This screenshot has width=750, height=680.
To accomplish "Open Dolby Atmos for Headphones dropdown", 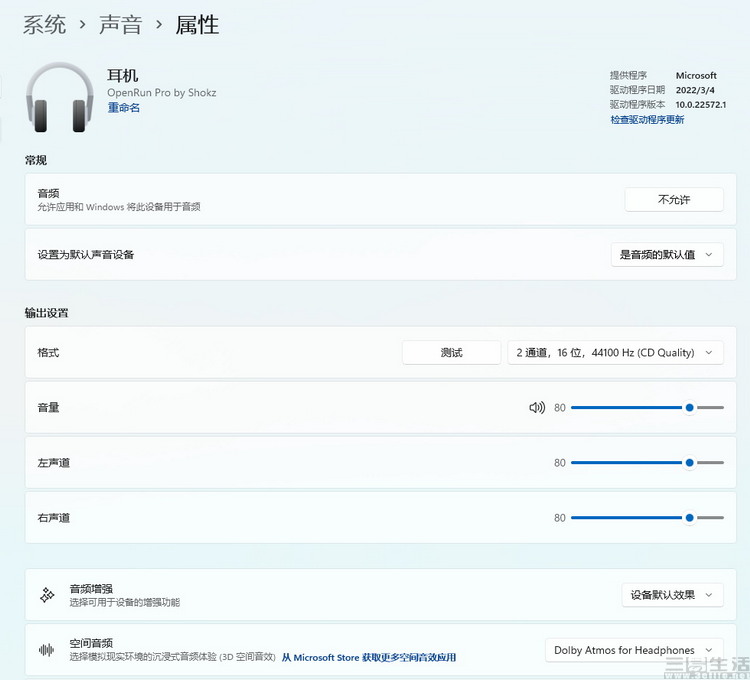I will (634, 650).
